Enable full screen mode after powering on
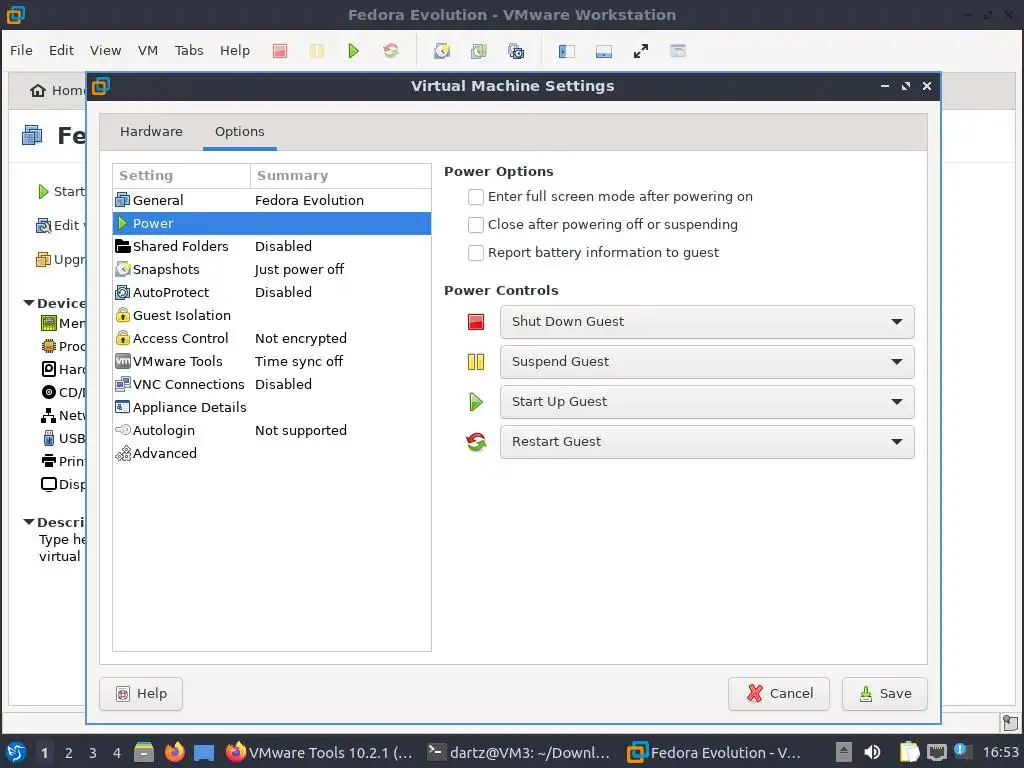This screenshot has width=1024, height=768. coord(476,197)
